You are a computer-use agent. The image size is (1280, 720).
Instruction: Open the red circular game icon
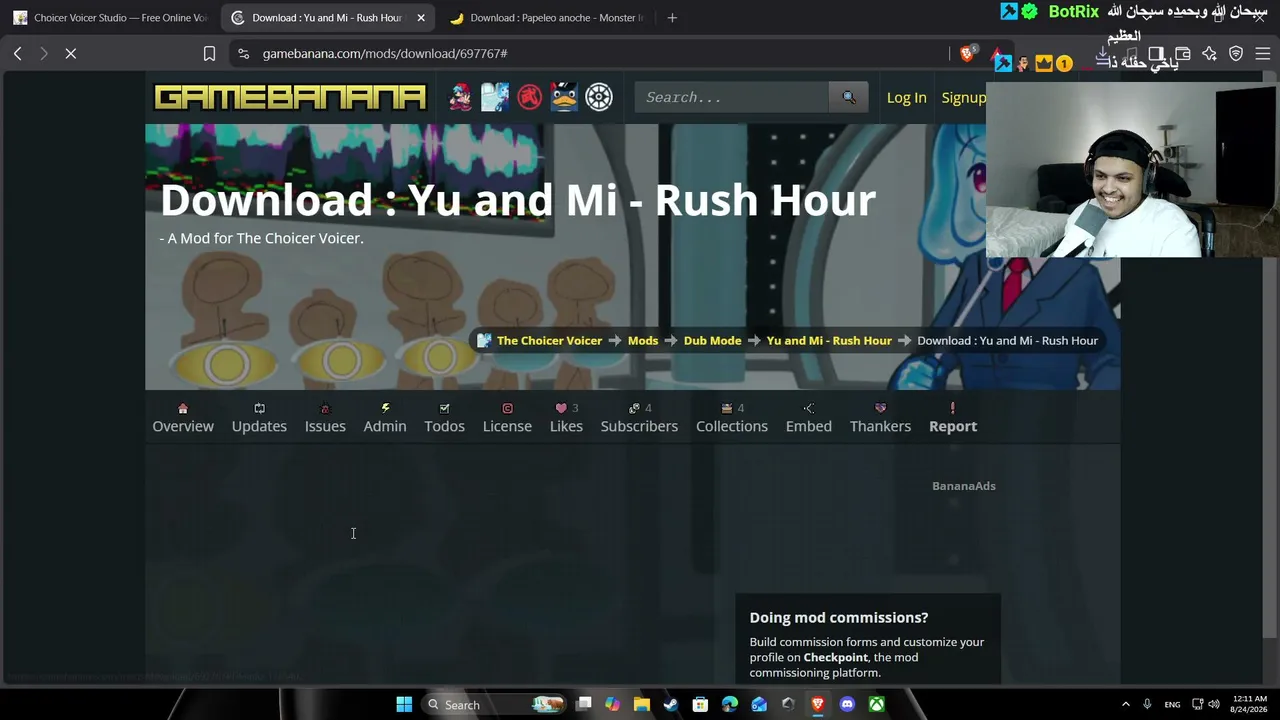coord(530,97)
